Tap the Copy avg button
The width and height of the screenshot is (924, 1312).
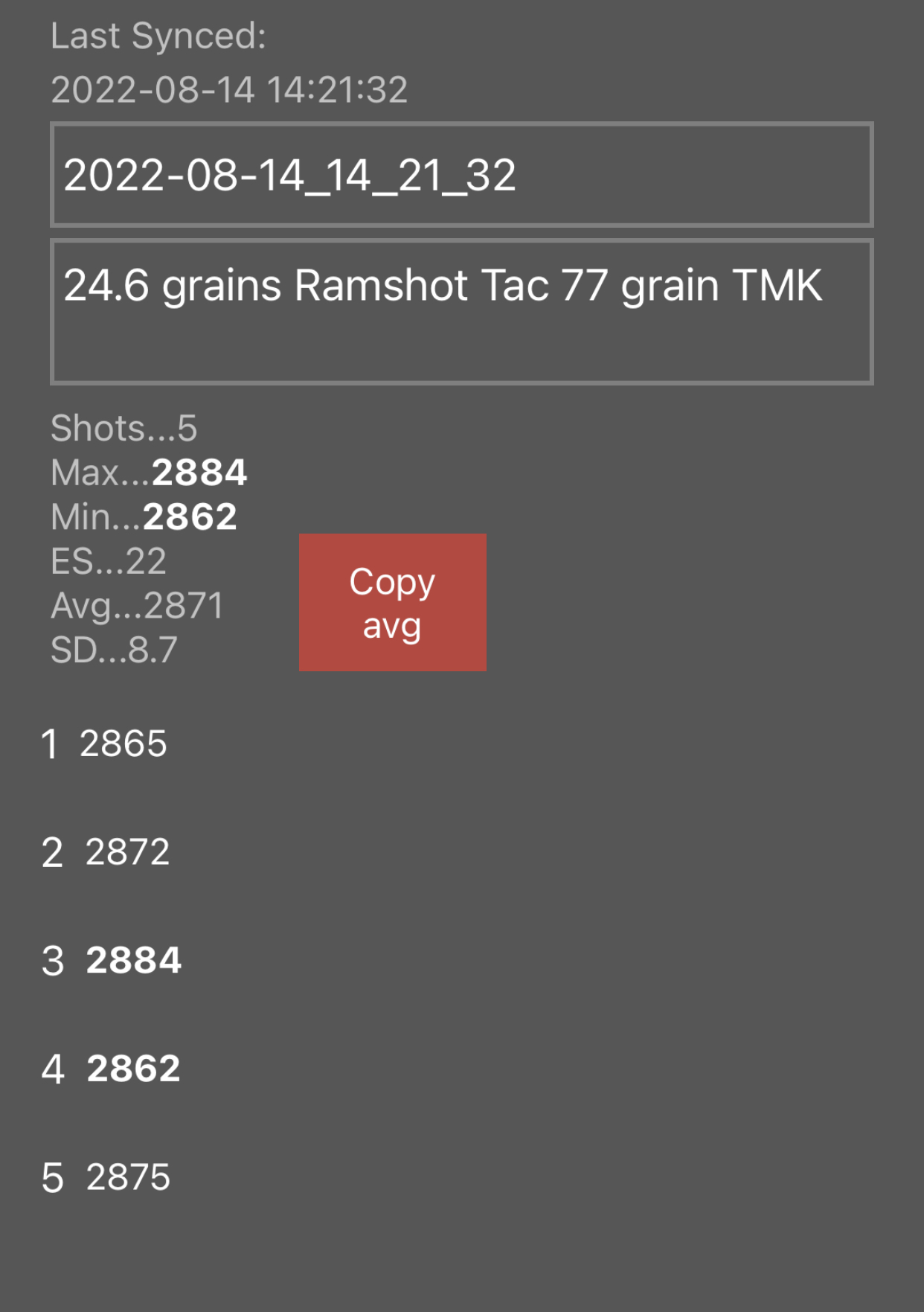(392, 602)
